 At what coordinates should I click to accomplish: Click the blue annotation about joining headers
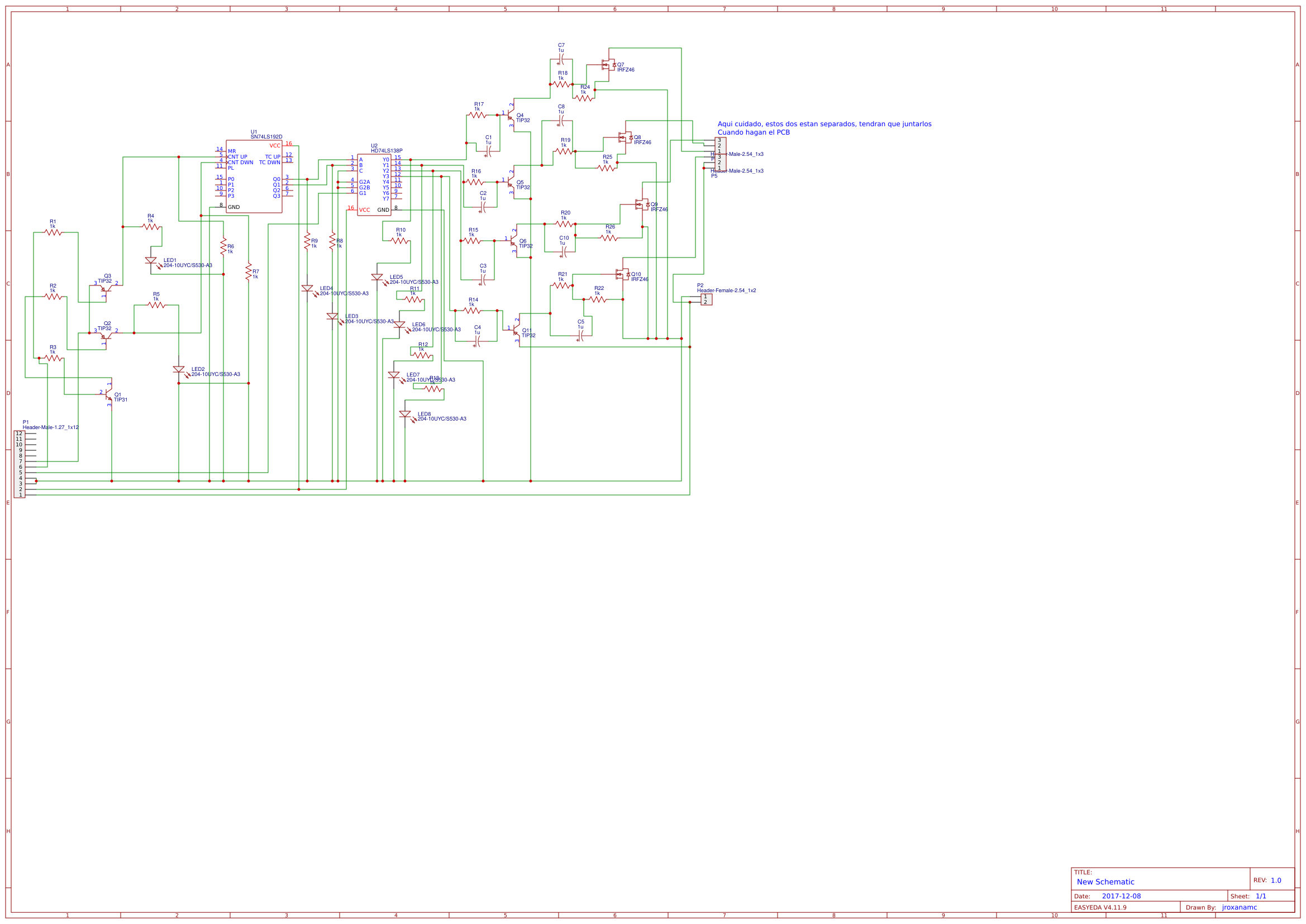pos(826,125)
